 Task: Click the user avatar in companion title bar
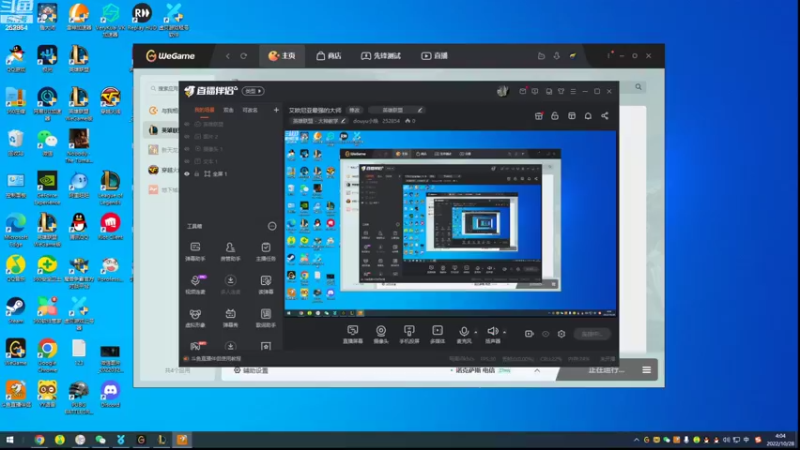(503, 91)
